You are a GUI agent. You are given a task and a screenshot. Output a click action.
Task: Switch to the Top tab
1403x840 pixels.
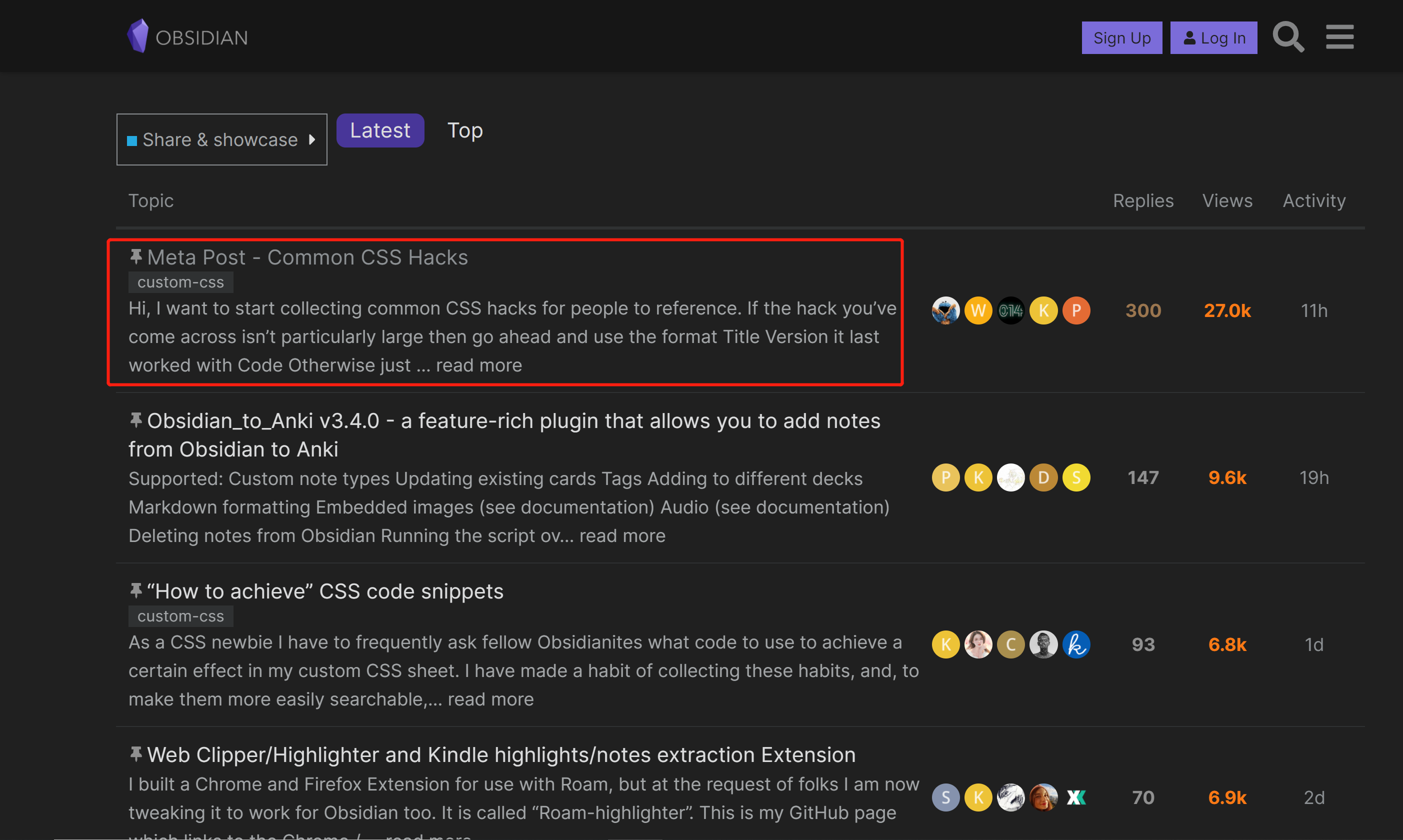464,130
